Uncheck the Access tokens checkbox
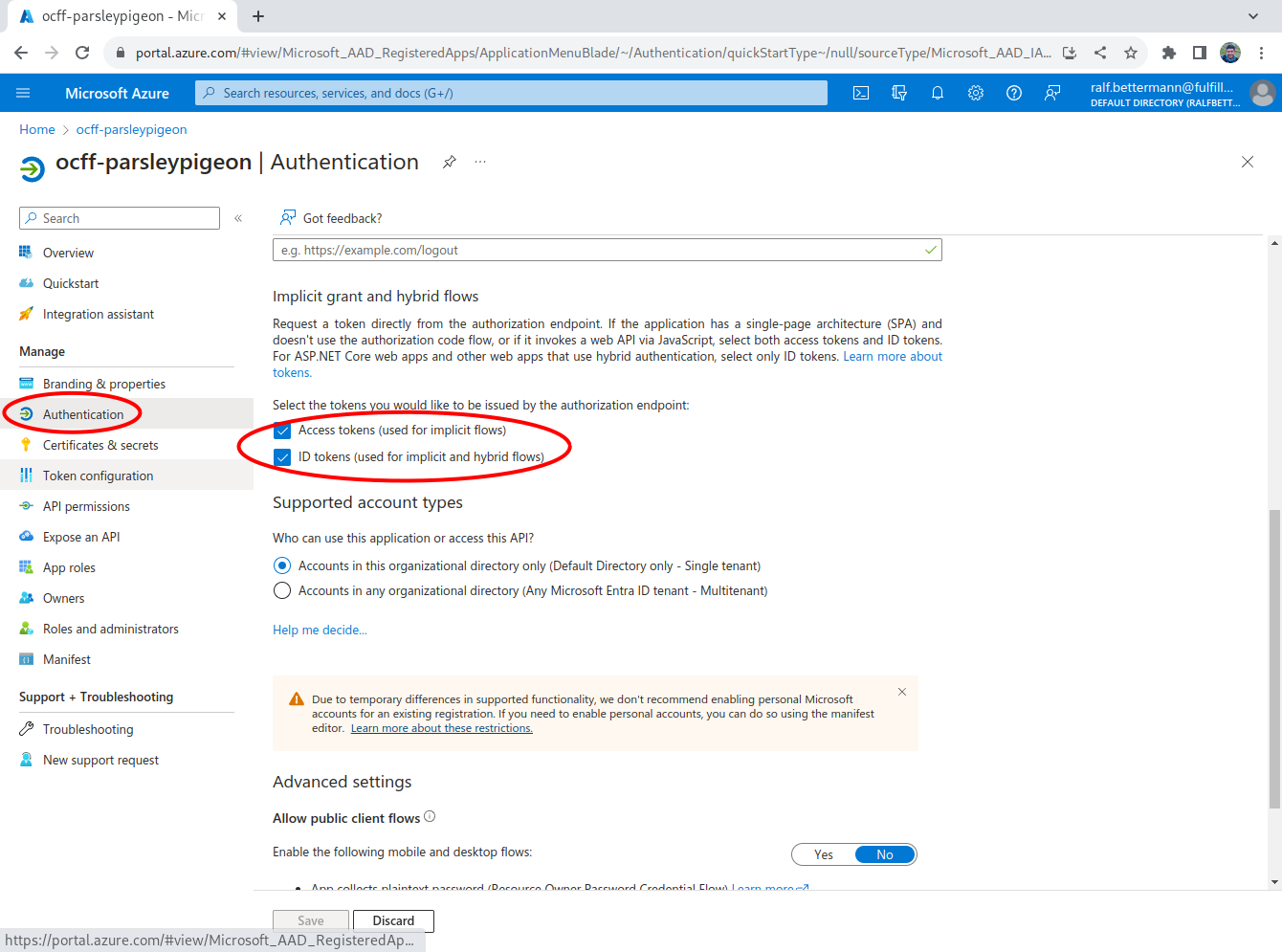This screenshot has height=952, width=1282. [x=282, y=431]
